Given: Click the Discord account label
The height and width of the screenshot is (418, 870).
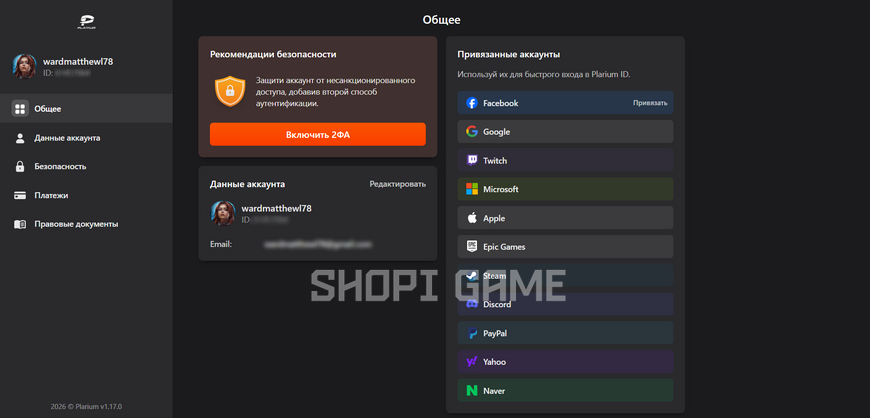Looking at the screenshot, I should coord(497,304).
